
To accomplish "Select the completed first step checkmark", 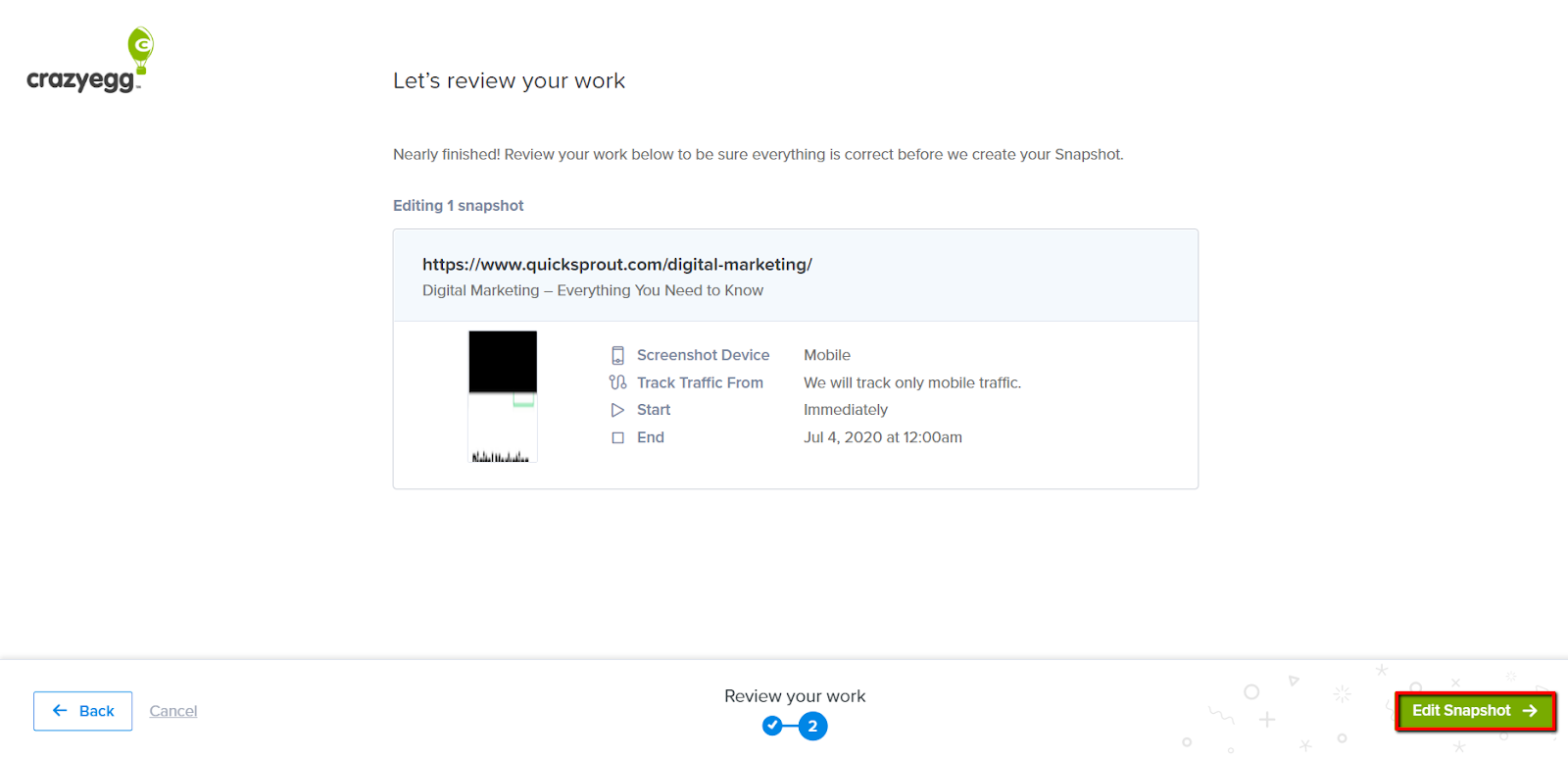I will click(773, 727).
